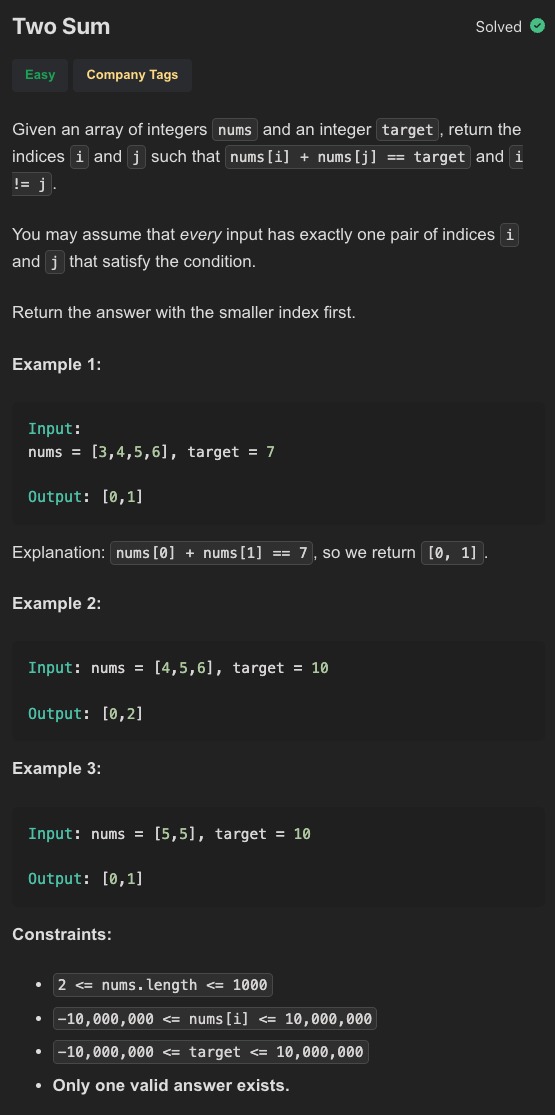Click the Solved status label
555x1115 pixels.
point(499,27)
